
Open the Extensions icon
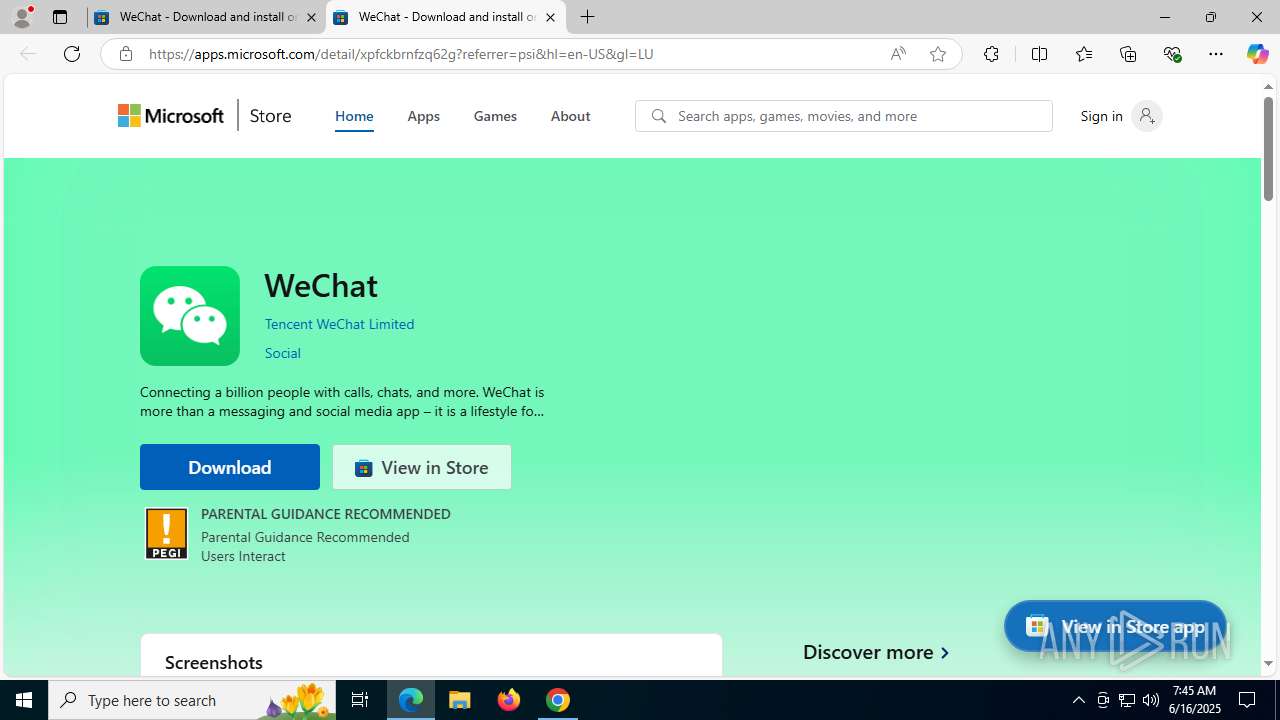pyautogui.click(x=991, y=54)
